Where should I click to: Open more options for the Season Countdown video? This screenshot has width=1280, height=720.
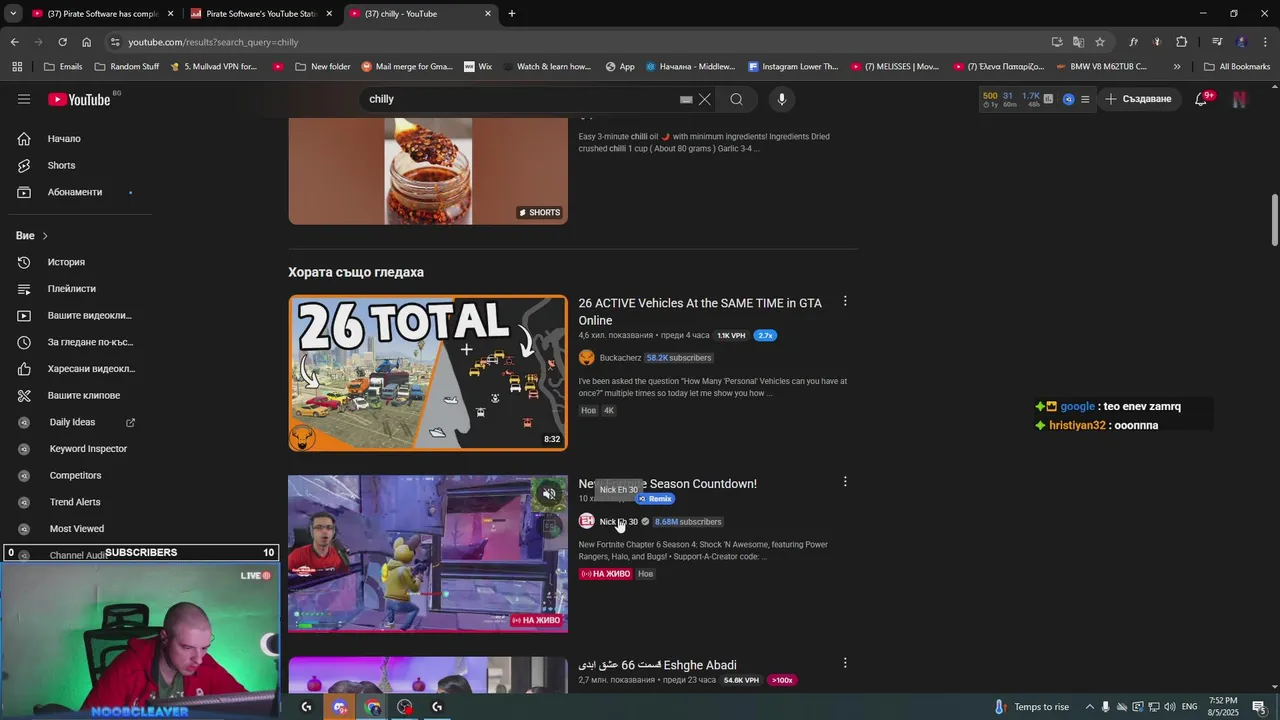[x=845, y=482]
